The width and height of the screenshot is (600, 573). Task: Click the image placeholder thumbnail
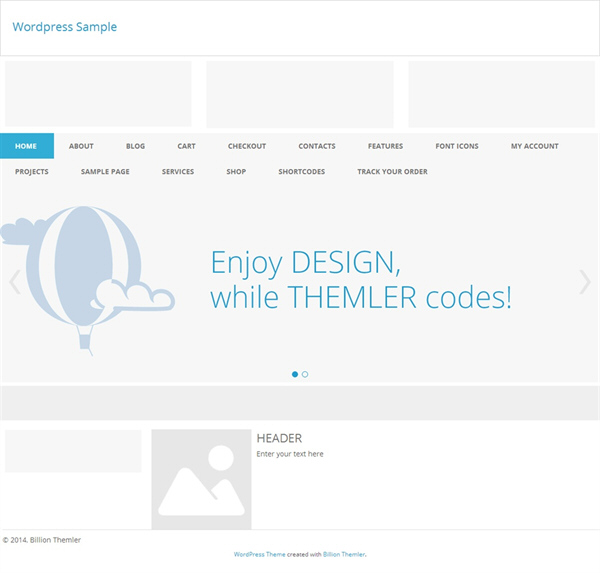[201, 479]
